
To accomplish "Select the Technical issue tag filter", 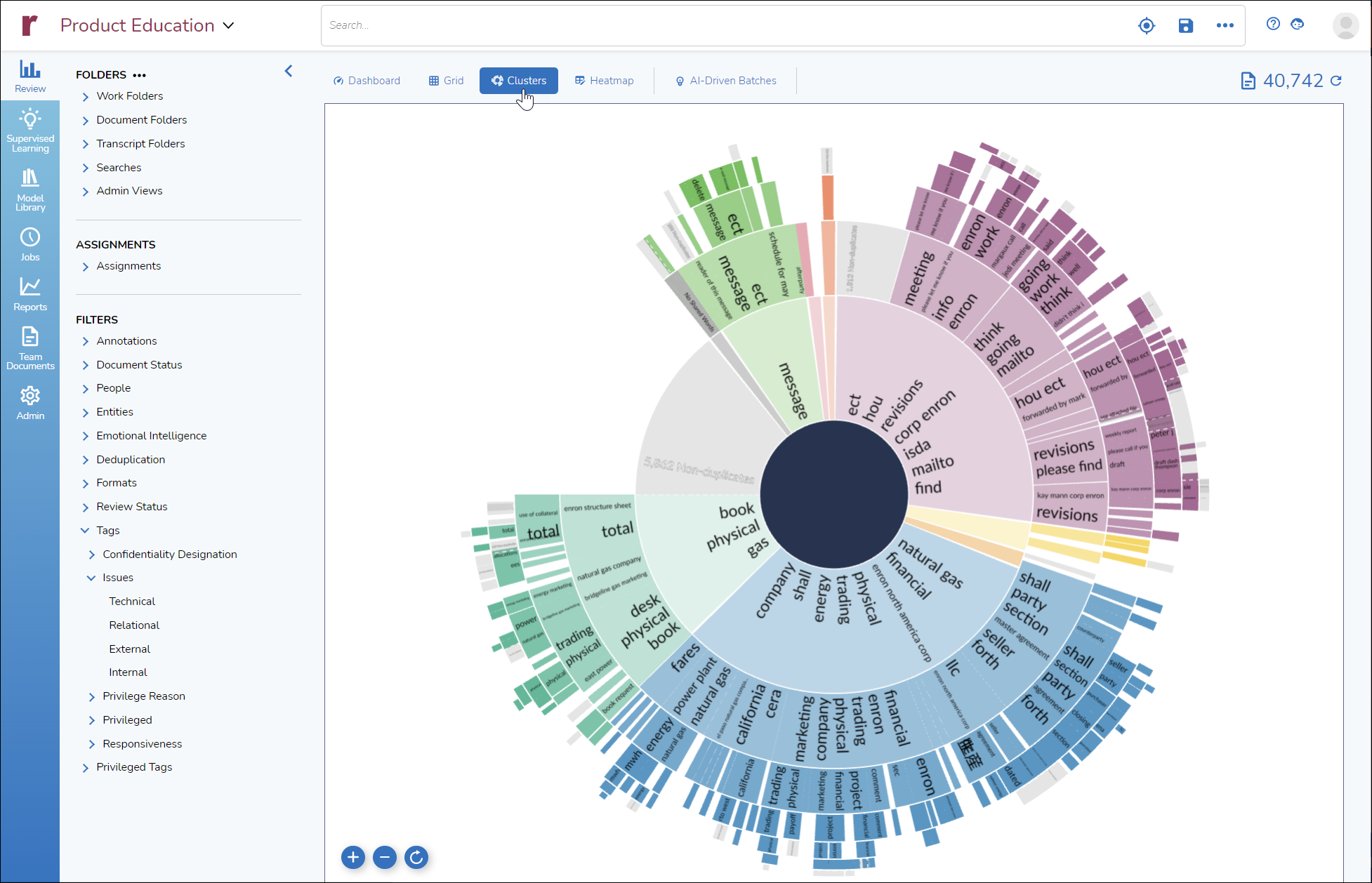I will point(132,602).
